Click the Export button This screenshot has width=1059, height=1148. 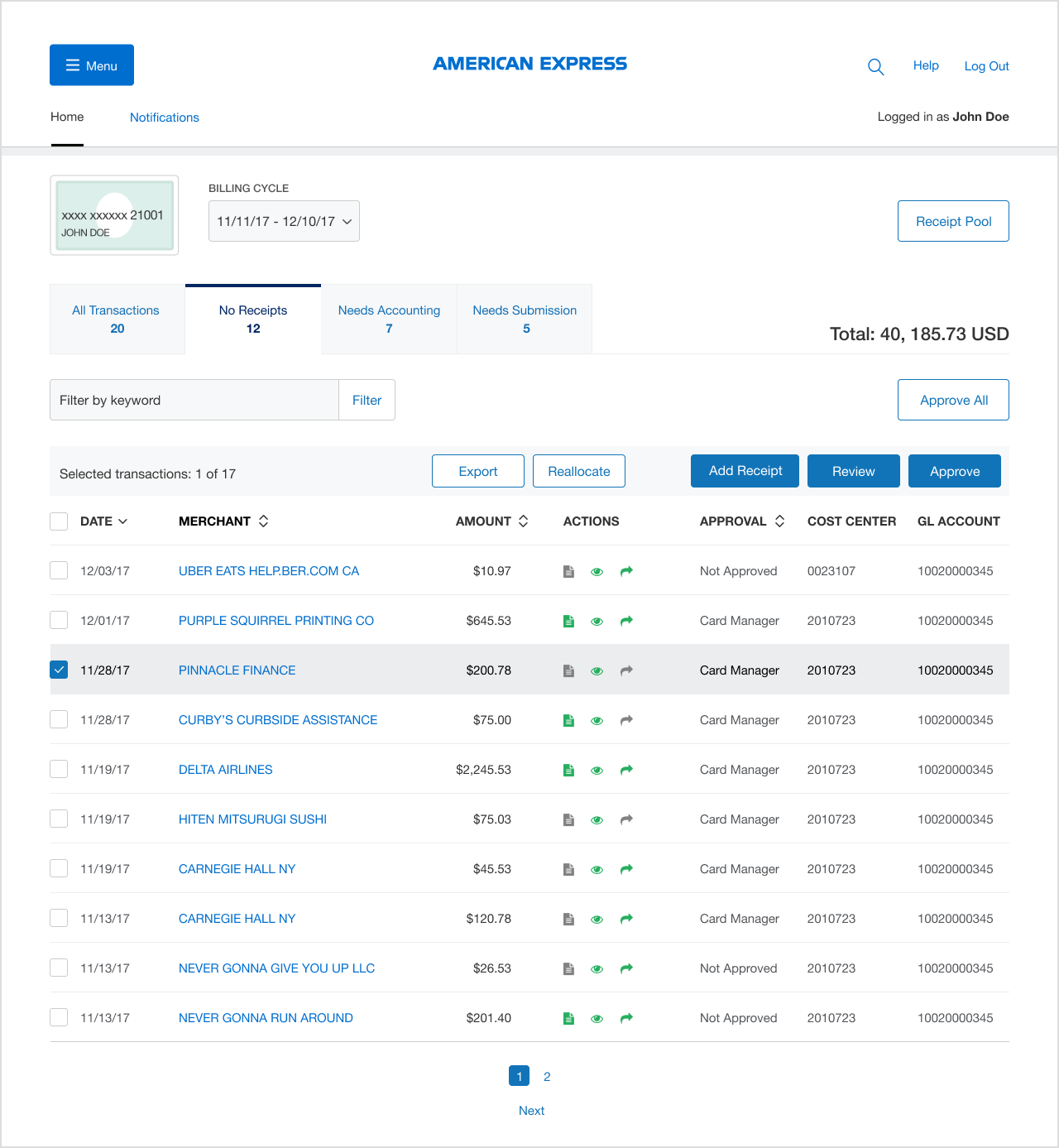coord(478,471)
